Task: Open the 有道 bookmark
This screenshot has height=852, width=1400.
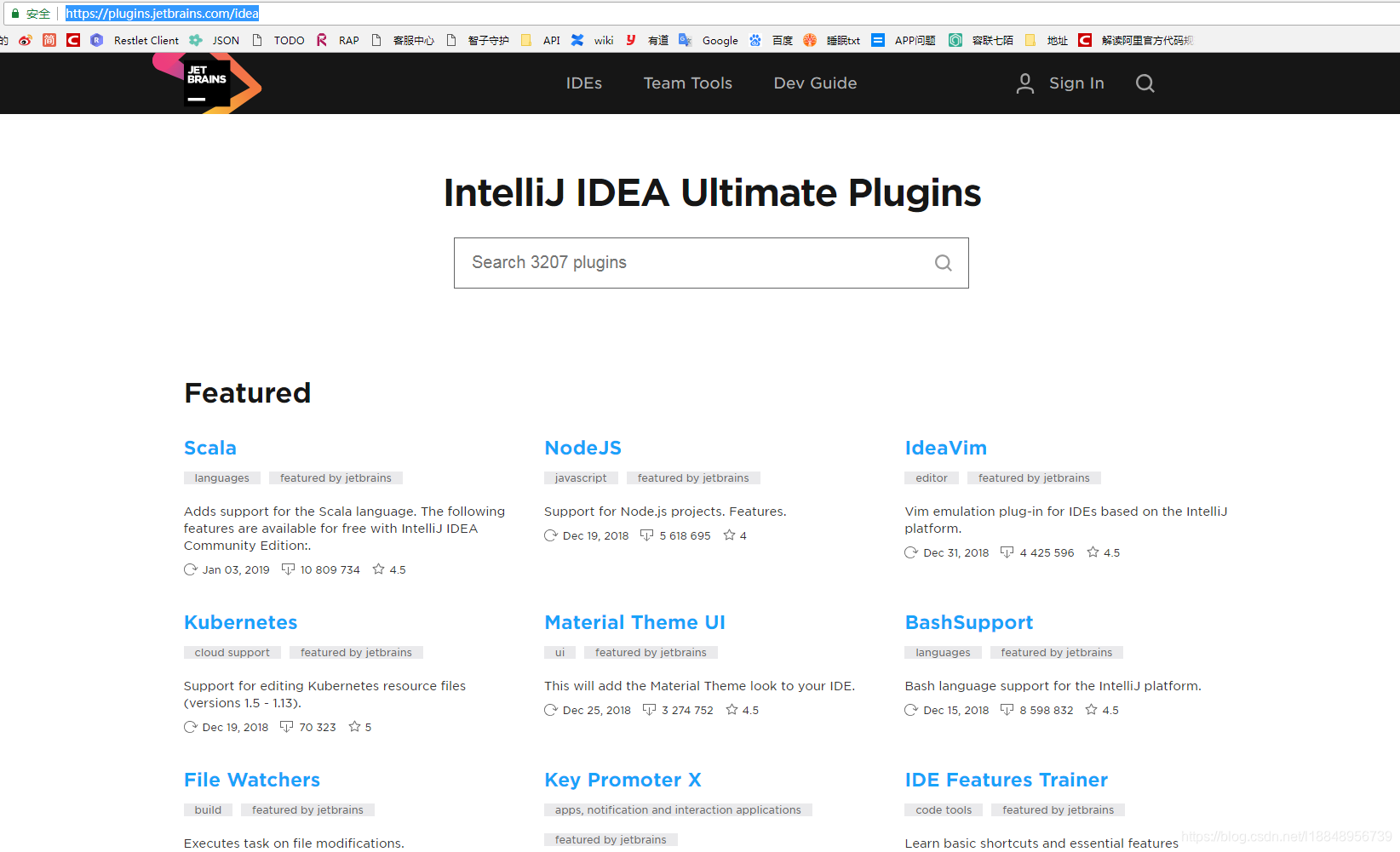Action: [646, 40]
